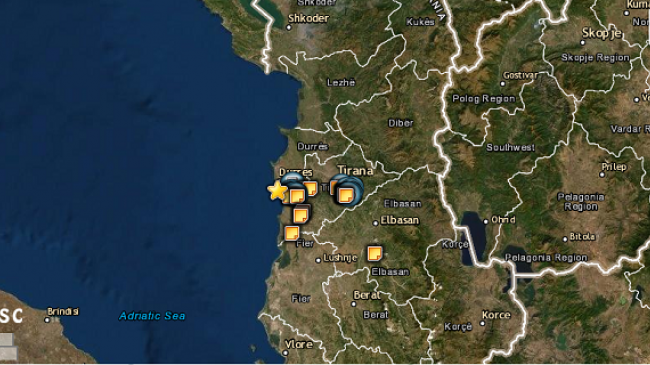Image resolution: width=650 pixels, height=365 pixels.
Task: Click the Brindisi city dot
Action: [47, 320]
